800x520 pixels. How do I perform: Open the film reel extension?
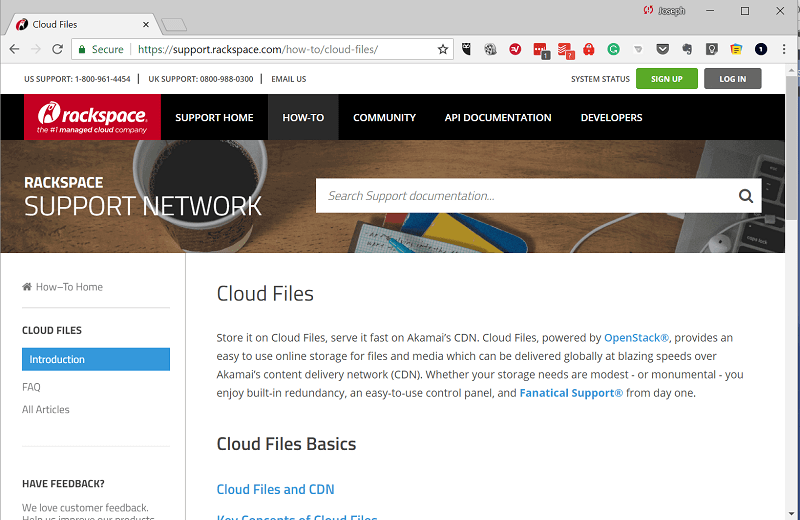point(490,49)
